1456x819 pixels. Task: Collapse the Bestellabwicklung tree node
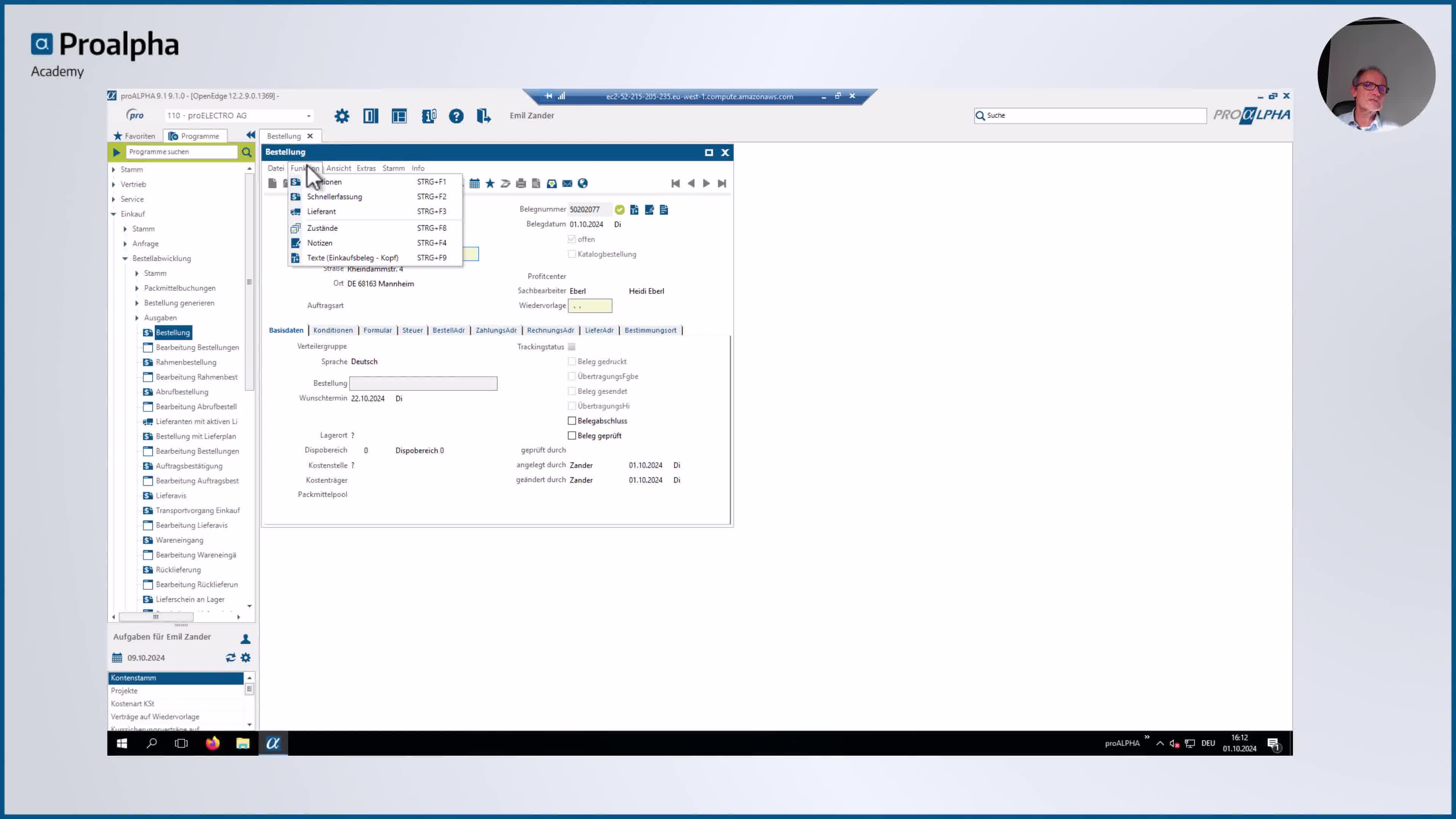click(x=126, y=258)
